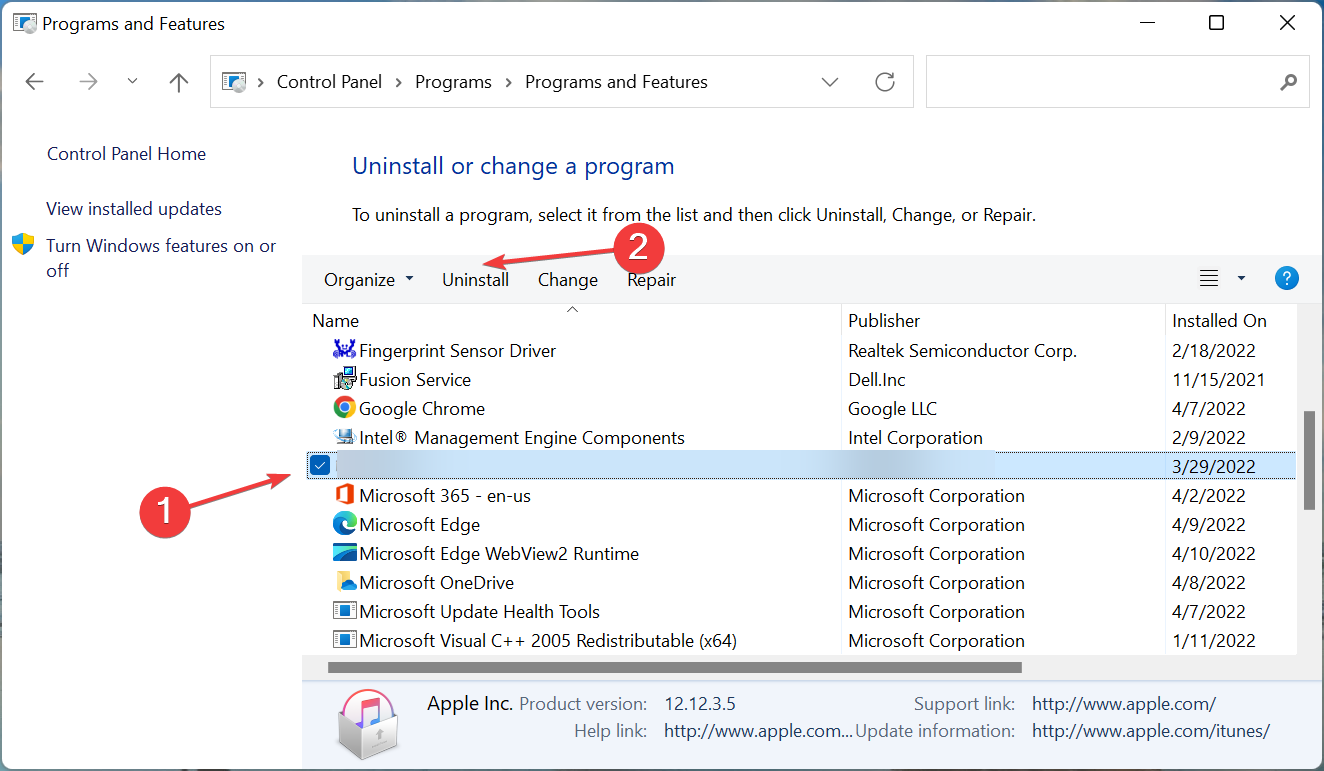
Task: Open update information link apple.com/itunes
Action: (x=1151, y=731)
